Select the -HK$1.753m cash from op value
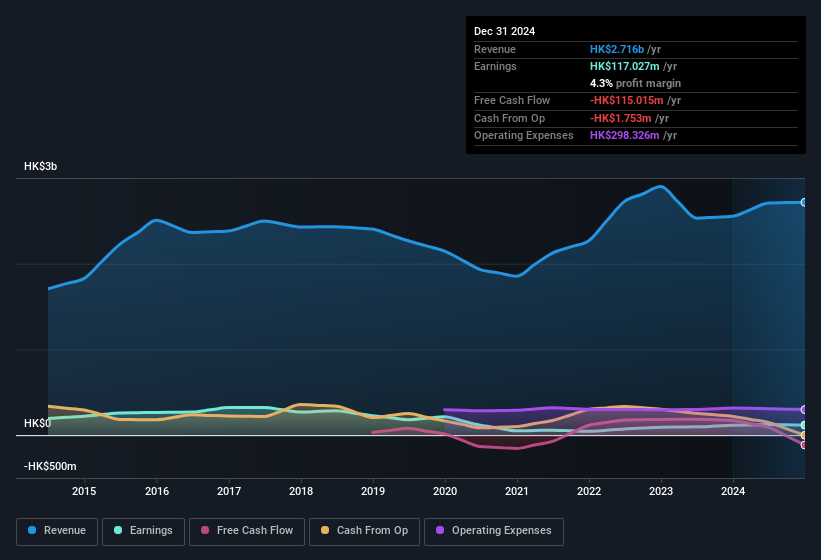This screenshot has width=821, height=560. [620, 118]
